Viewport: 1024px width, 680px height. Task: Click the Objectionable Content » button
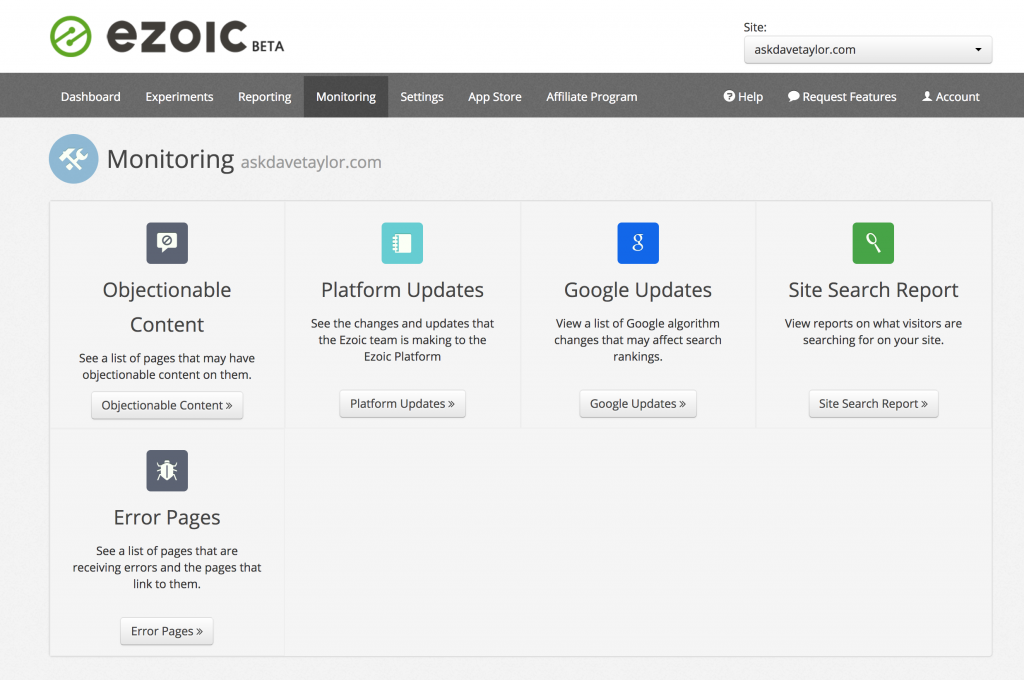167,406
